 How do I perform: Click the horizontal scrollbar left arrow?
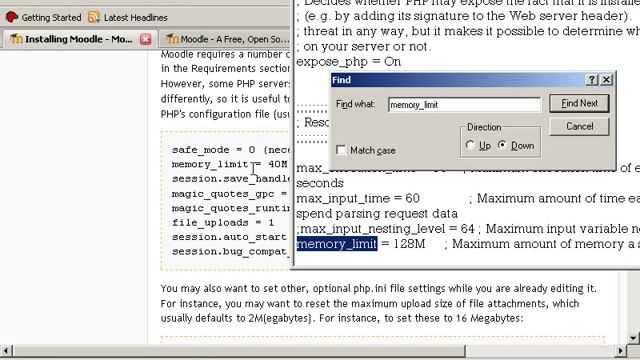(6, 351)
